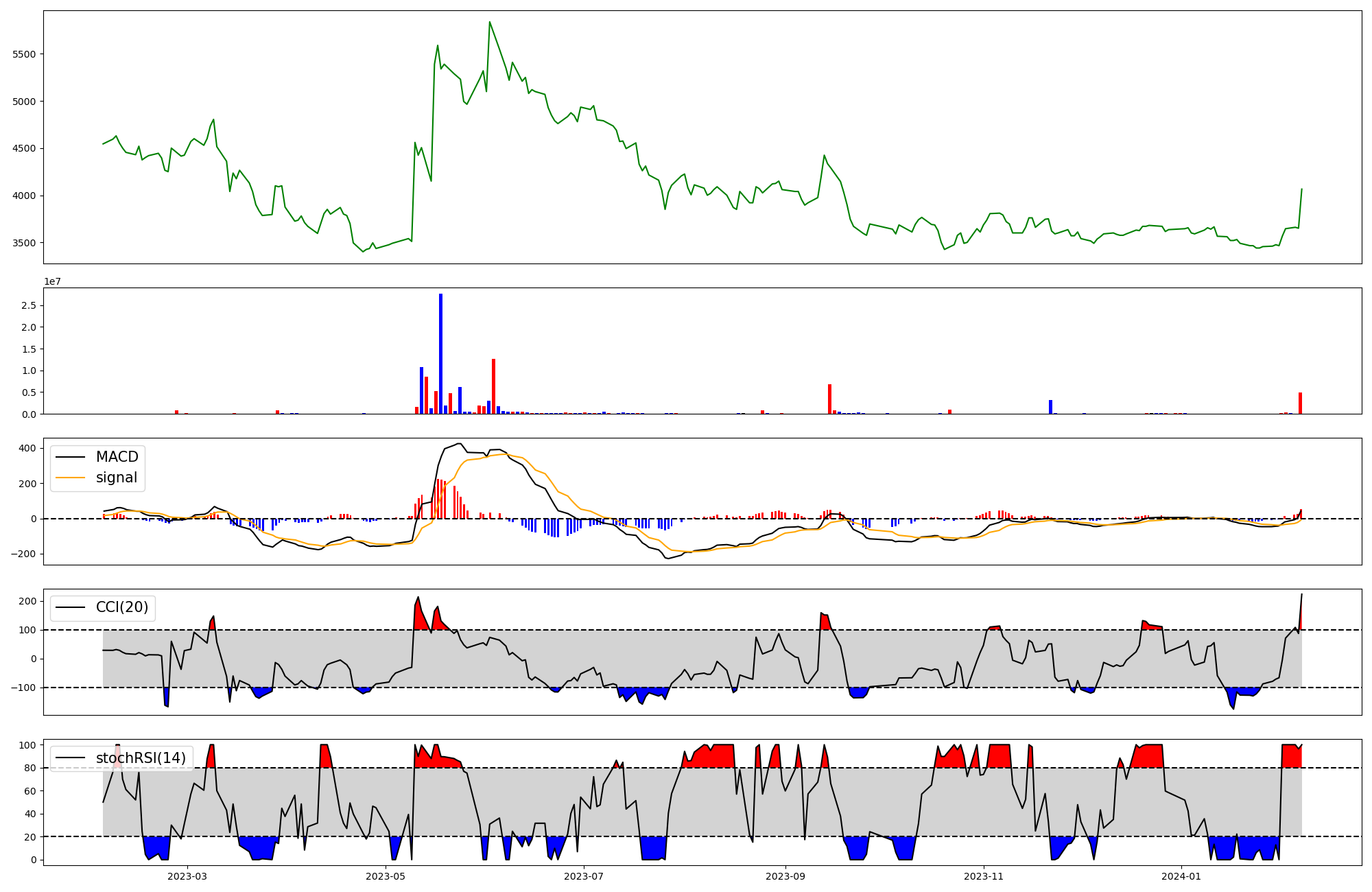Click the 2024-01 date tick label
The width and height of the screenshot is (1372, 892).
coord(1182,876)
